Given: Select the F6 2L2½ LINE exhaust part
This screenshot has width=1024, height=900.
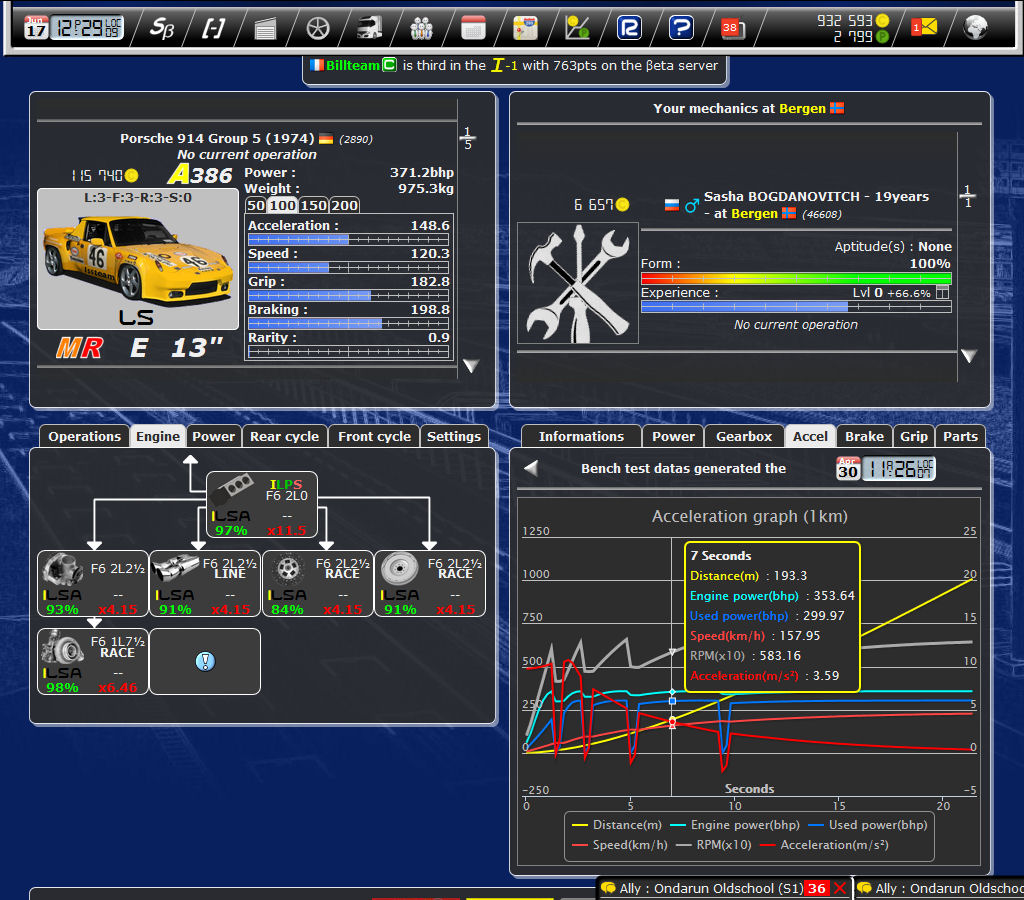Looking at the screenshot, I should (205, 583).
